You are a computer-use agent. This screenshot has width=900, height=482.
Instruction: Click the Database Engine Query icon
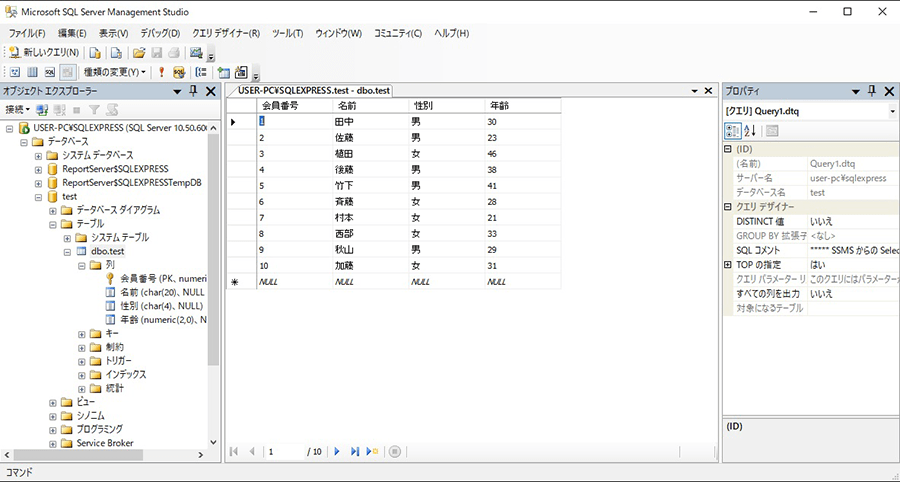tap(95, 53)
